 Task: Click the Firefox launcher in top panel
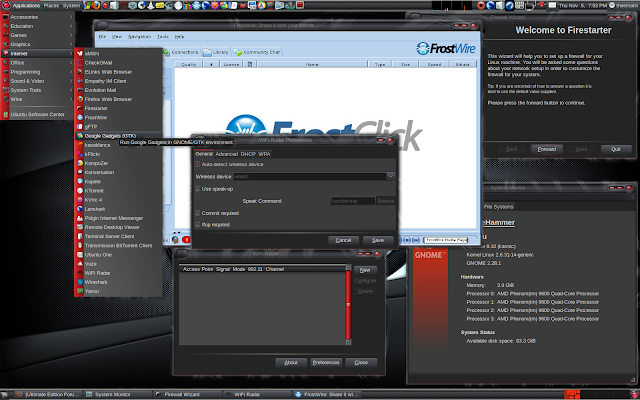coord(96,5)
